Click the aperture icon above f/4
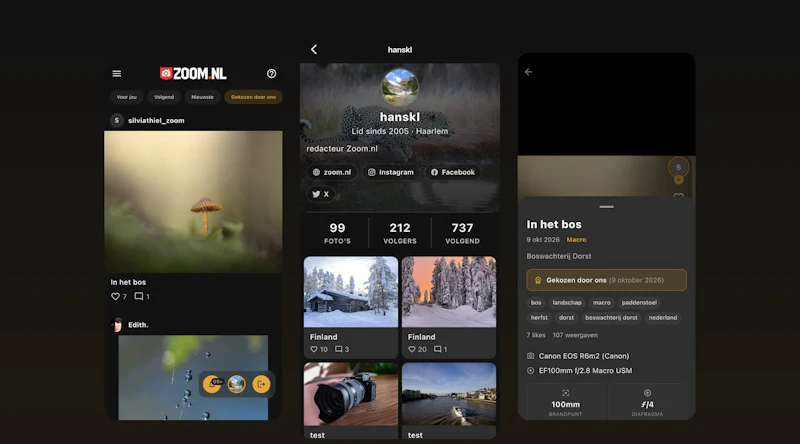This screenshot has height=444, width=800. click(x=647, y=393)
